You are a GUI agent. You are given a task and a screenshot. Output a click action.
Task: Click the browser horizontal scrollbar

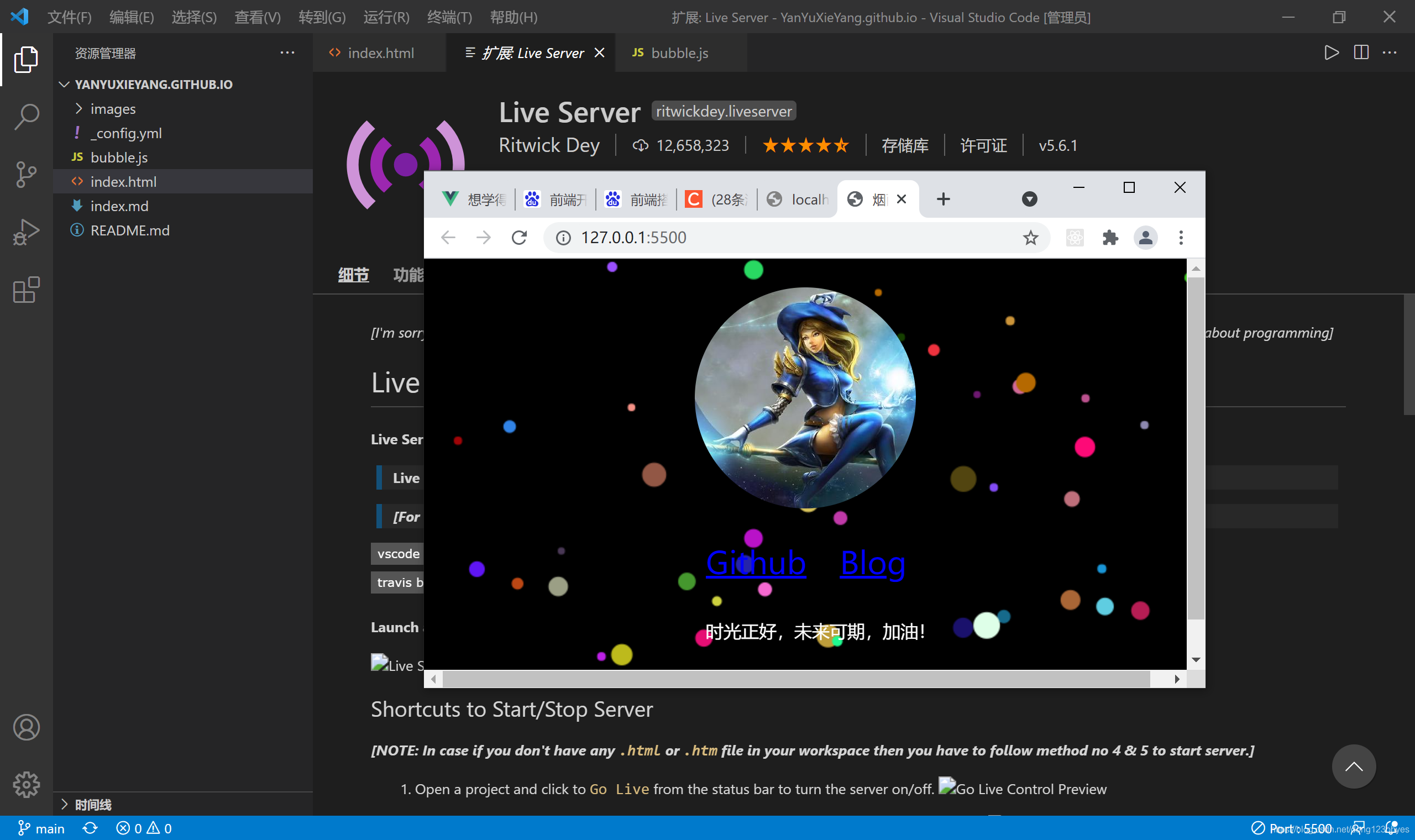coord(795,679)
